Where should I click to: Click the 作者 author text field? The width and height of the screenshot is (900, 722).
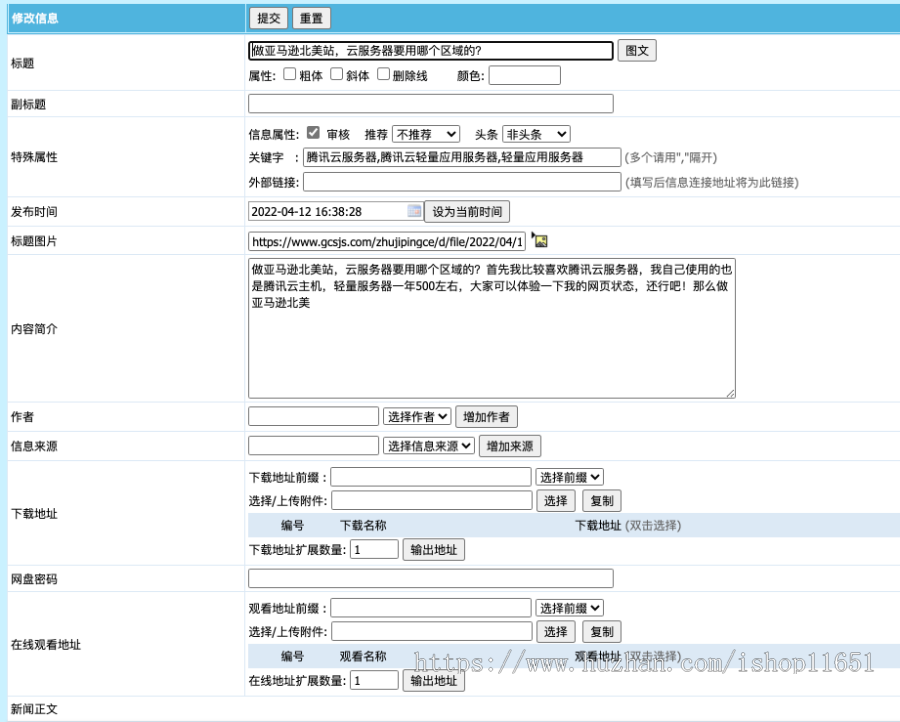tap(313, 416)
